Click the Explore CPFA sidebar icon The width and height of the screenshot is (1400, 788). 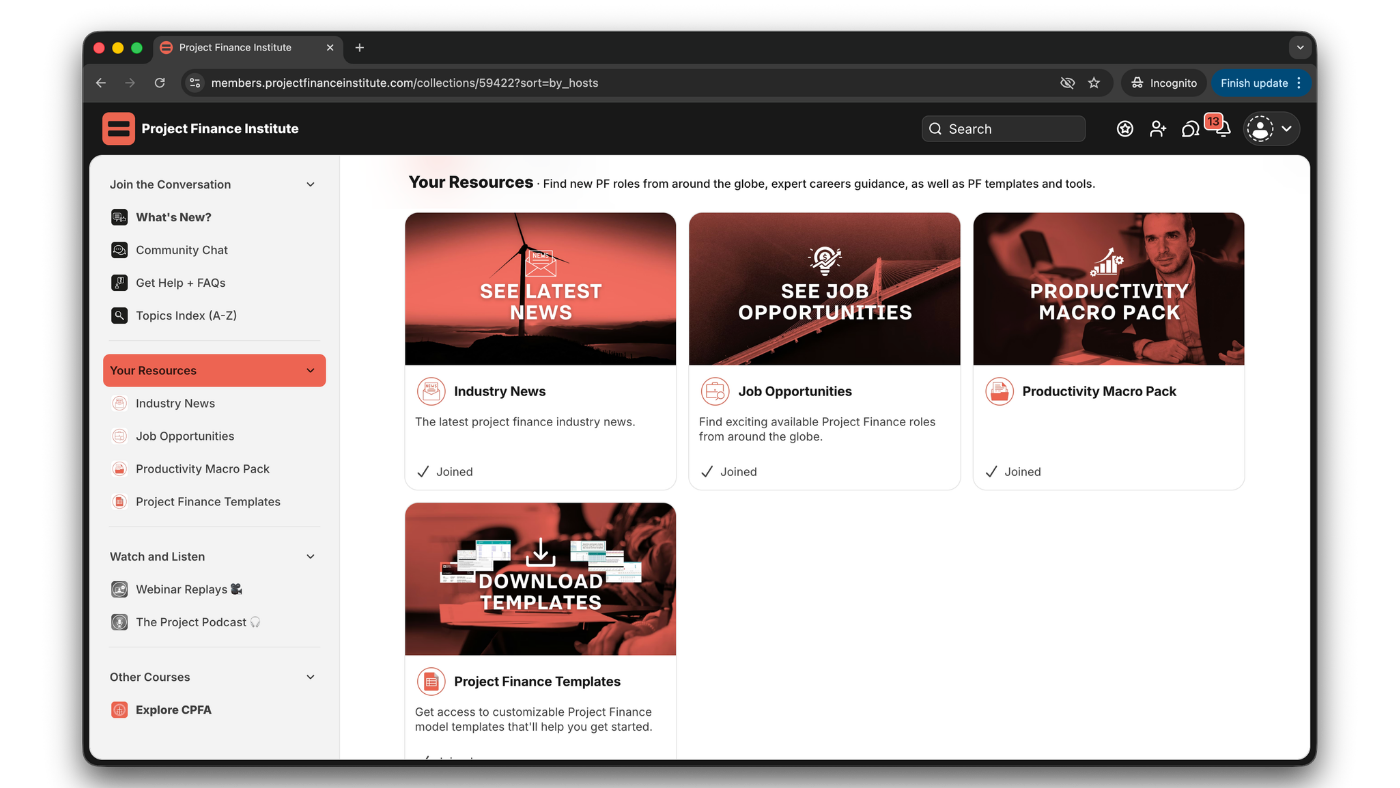coord(119,710)
